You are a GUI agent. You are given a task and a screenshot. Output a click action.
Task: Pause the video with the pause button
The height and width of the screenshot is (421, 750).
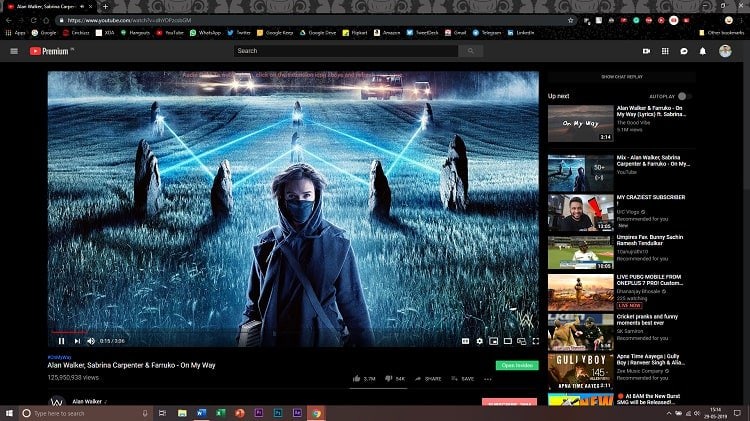click(x=61, y=341)
